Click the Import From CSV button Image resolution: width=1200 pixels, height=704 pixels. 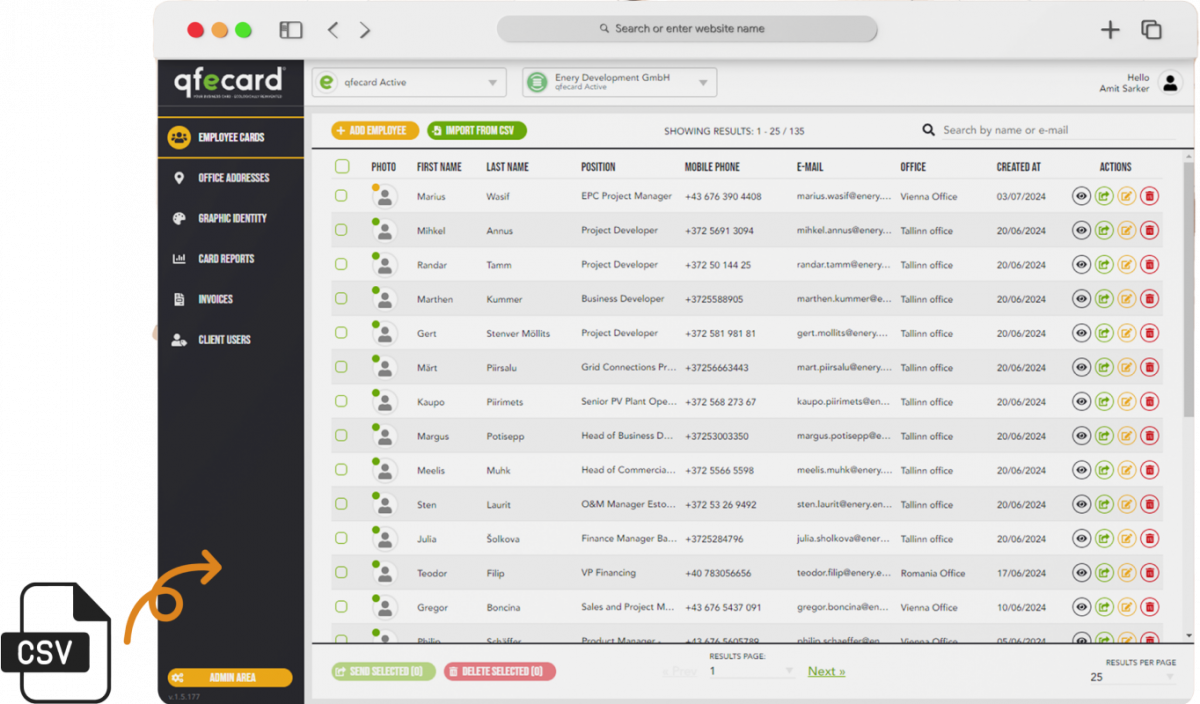[477, 130]
